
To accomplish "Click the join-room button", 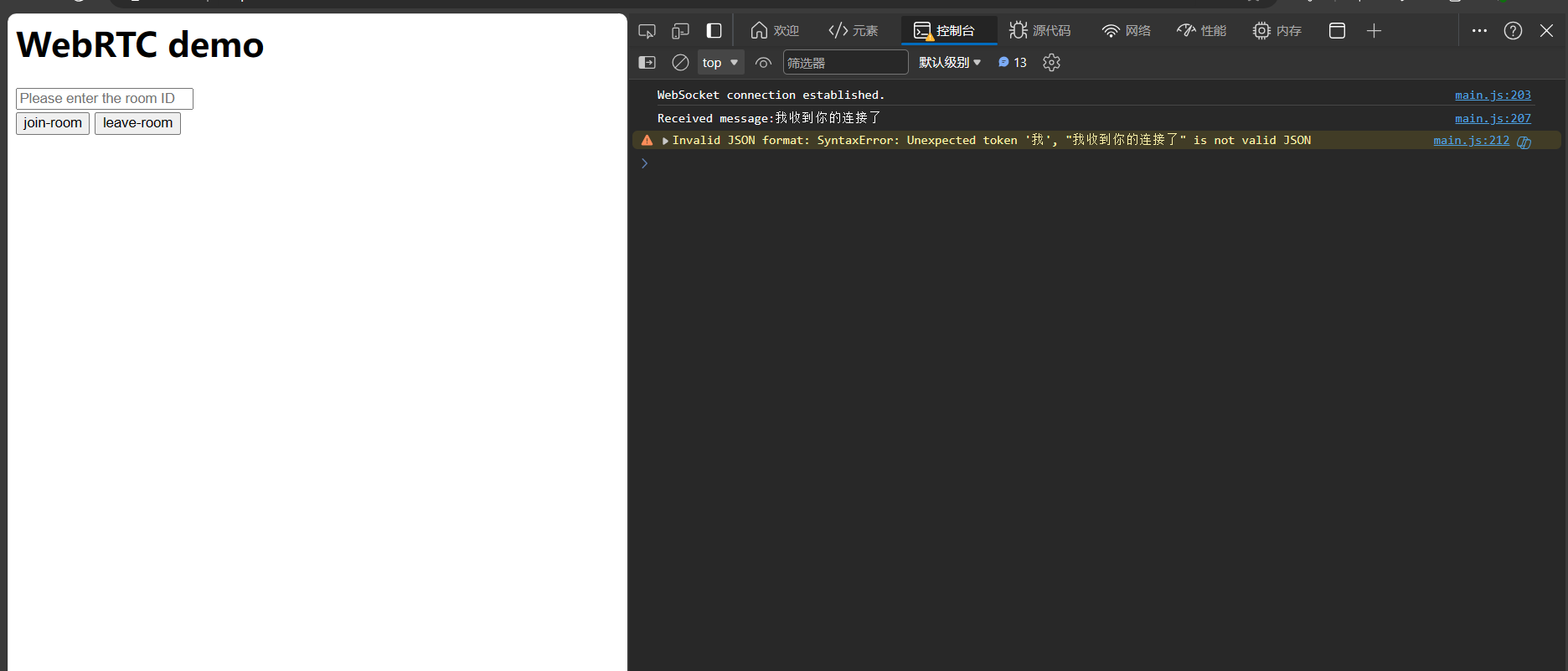I will 53,123.
